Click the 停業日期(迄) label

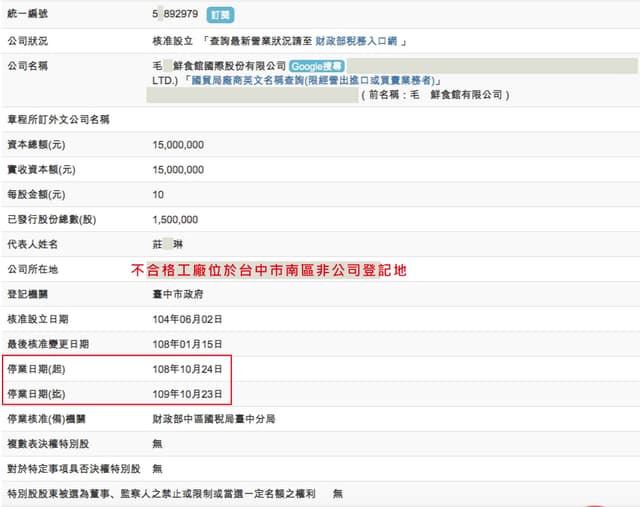click(36, 394)
